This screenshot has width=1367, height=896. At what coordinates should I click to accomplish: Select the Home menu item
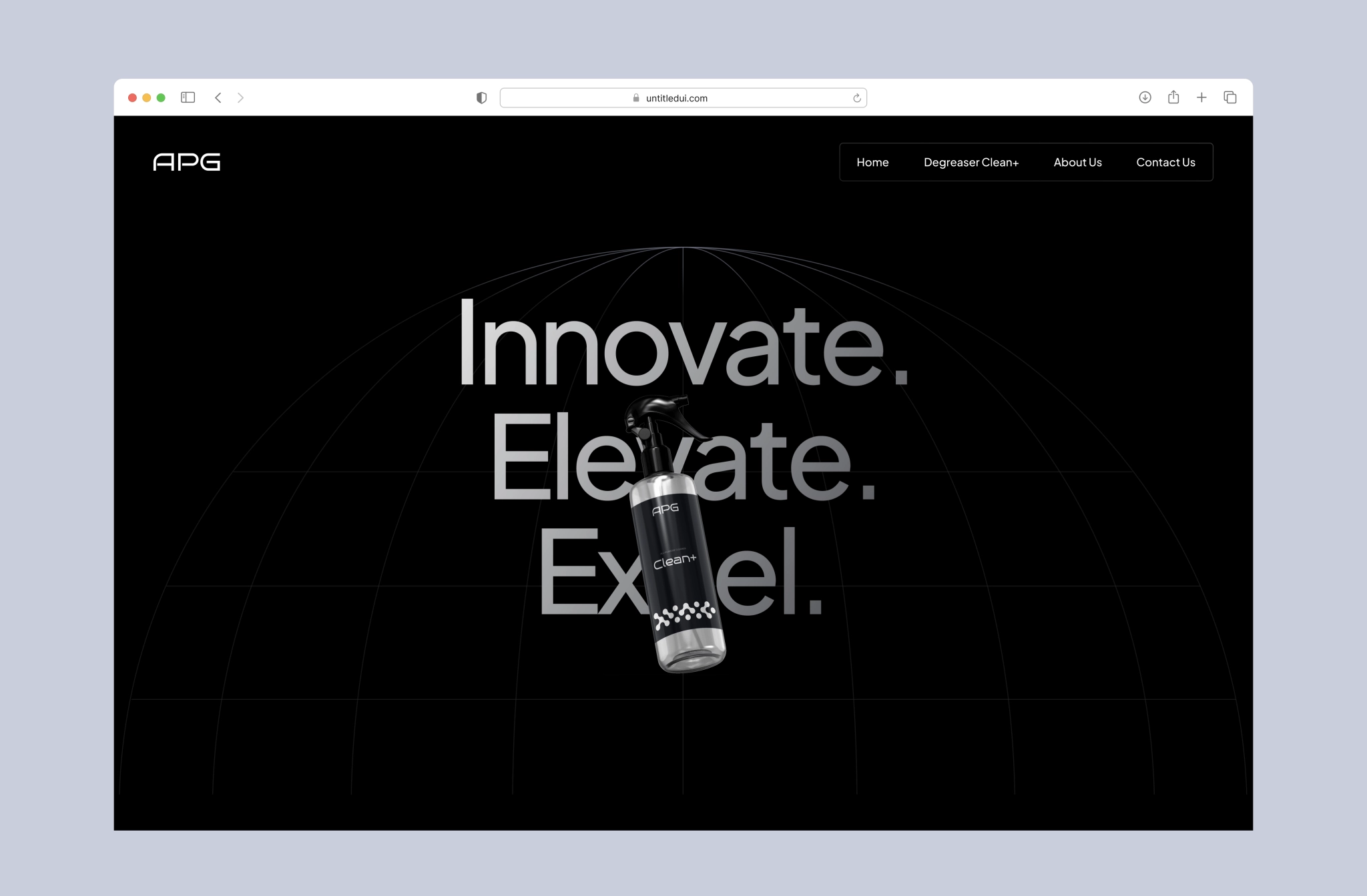point(872,162)
